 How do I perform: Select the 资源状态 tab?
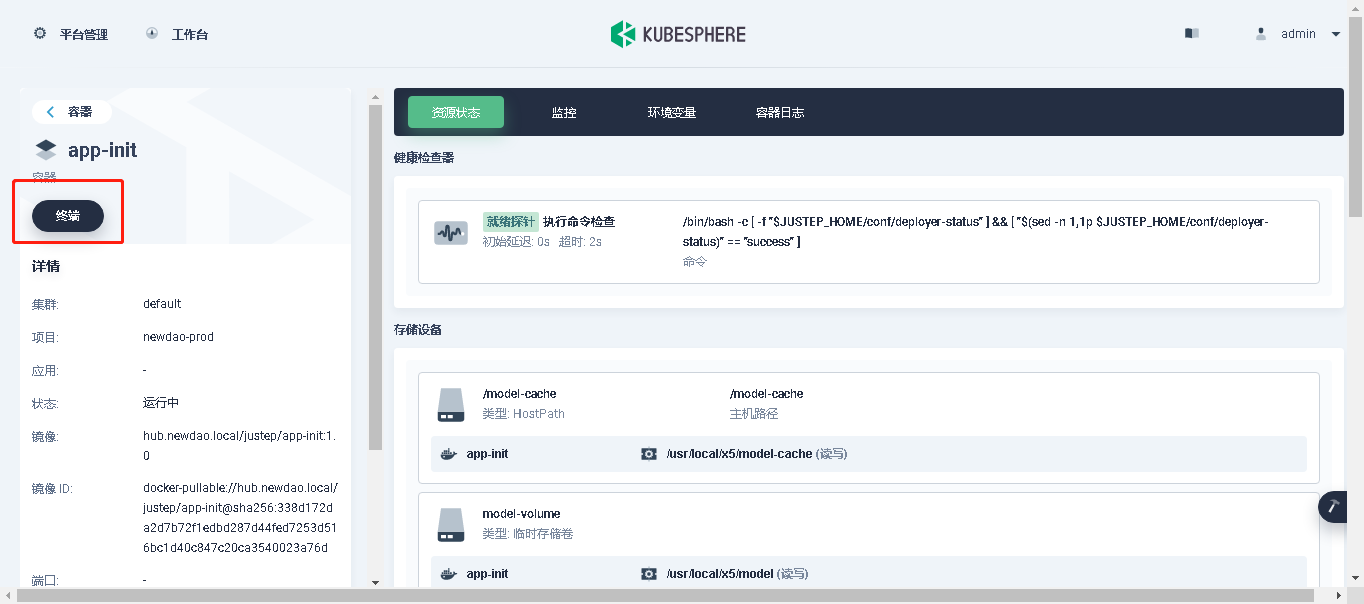455,113
